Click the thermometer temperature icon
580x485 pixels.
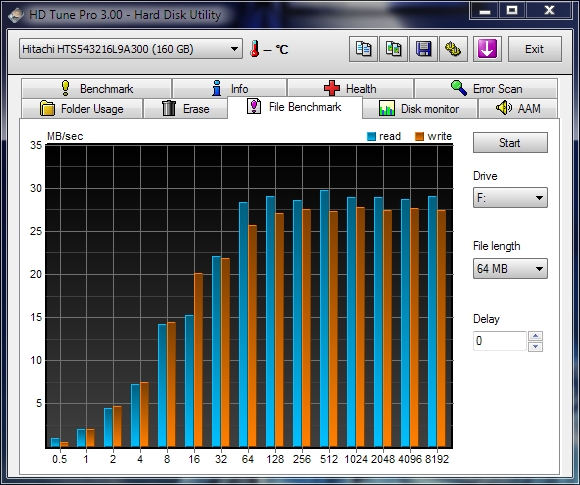point(254,49)
